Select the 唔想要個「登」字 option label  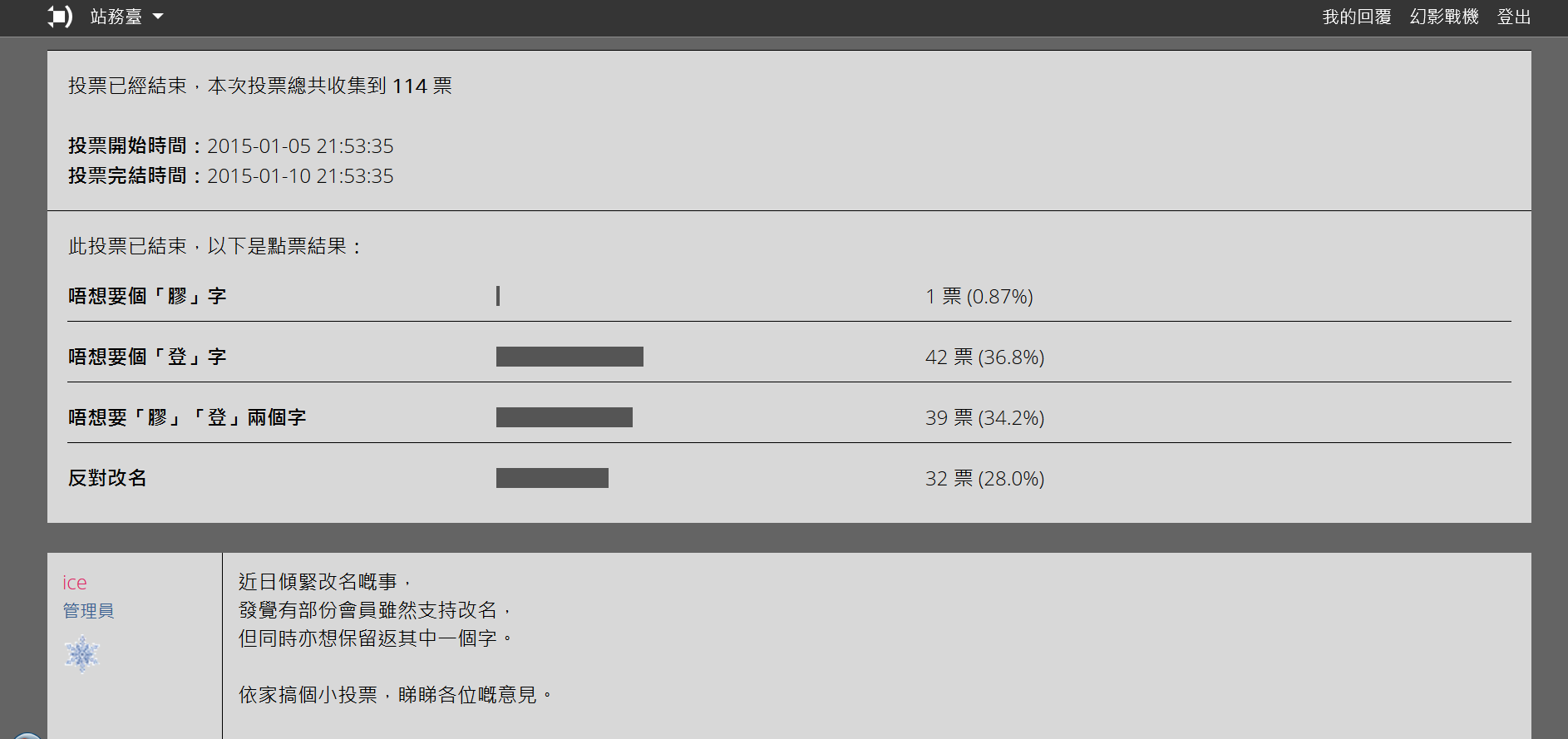147,357
